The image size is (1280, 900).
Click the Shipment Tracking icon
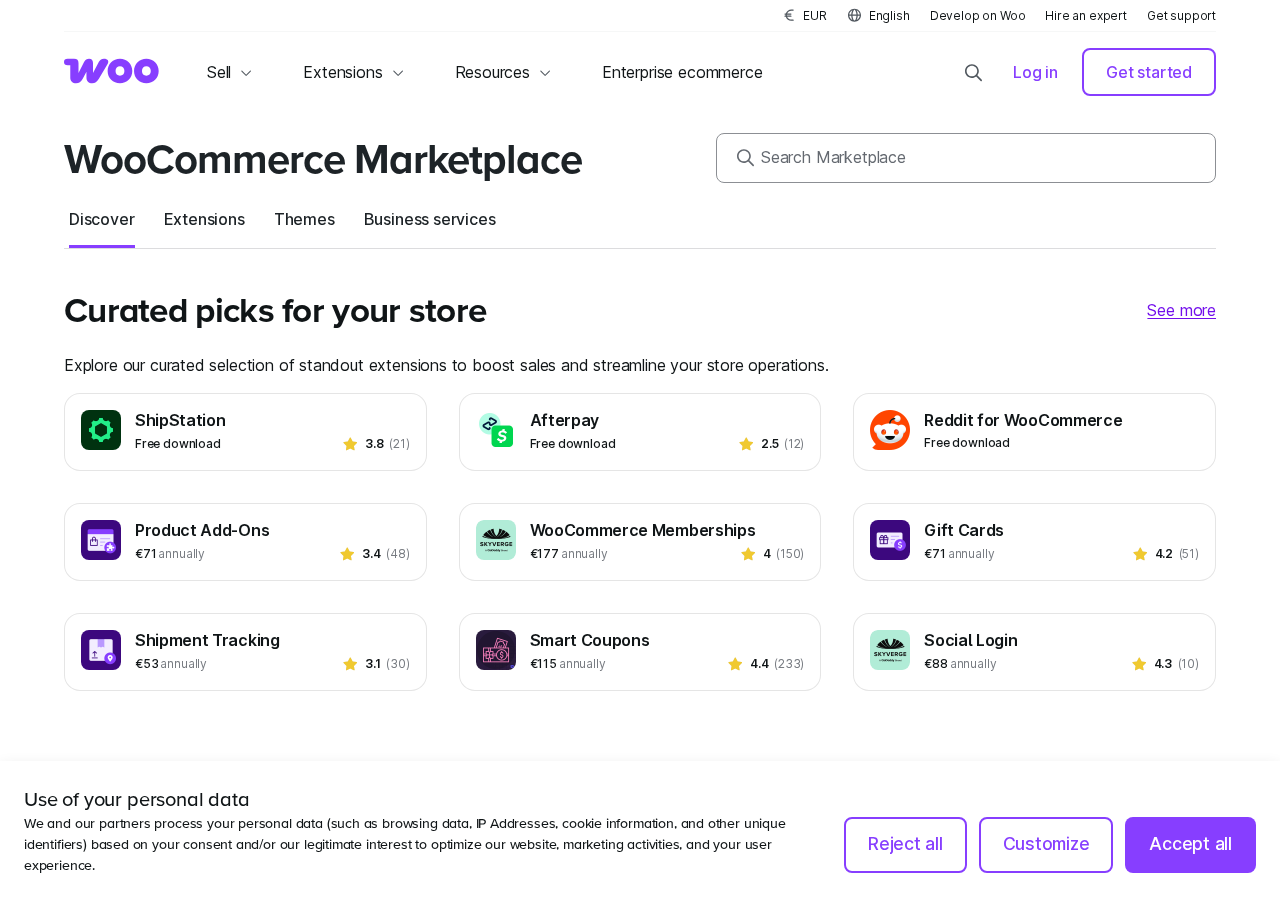(x=101, y=650)
